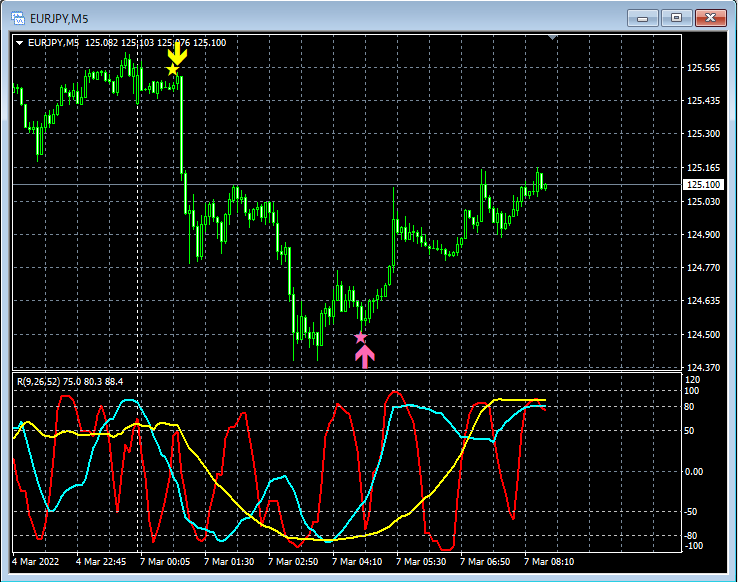739x582 pixels.
Task: Click the 124.900 price axis label
Action: click(x=703, y=235)
